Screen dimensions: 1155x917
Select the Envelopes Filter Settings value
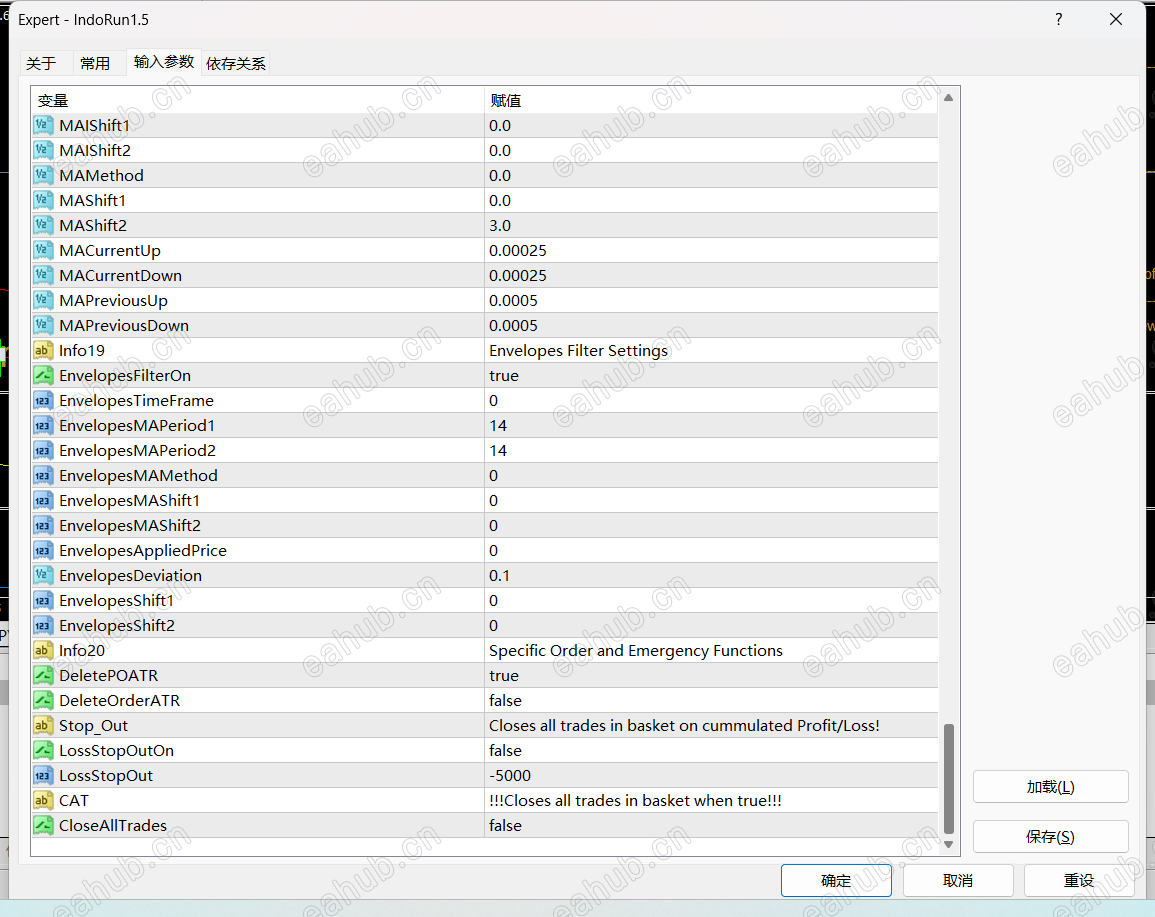point(578,351)
